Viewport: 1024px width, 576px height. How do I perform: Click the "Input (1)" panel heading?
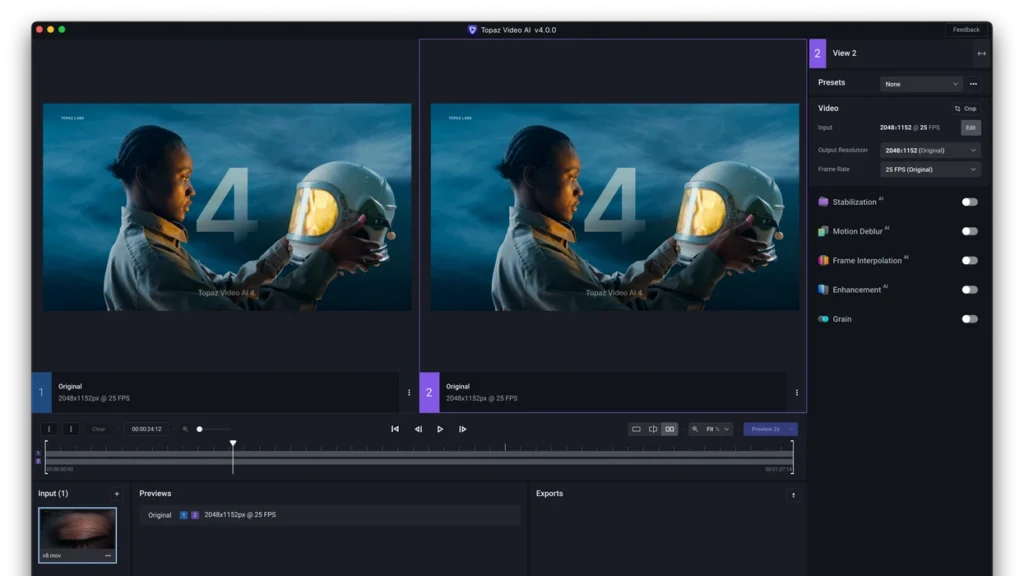53,494
